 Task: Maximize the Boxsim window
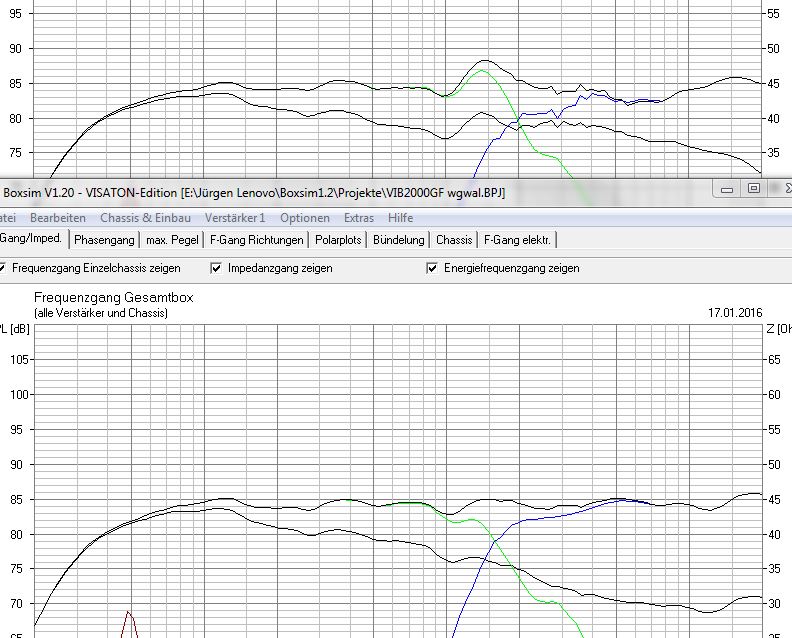coord(753,188)
